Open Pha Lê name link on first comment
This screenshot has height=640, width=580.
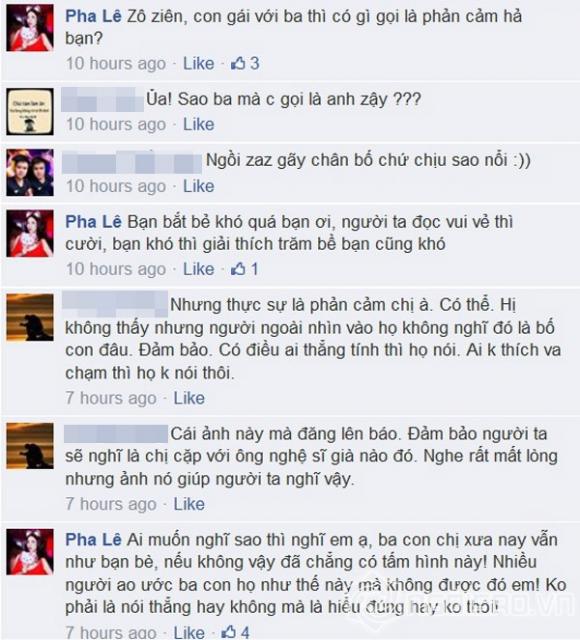tap(93, 16)
